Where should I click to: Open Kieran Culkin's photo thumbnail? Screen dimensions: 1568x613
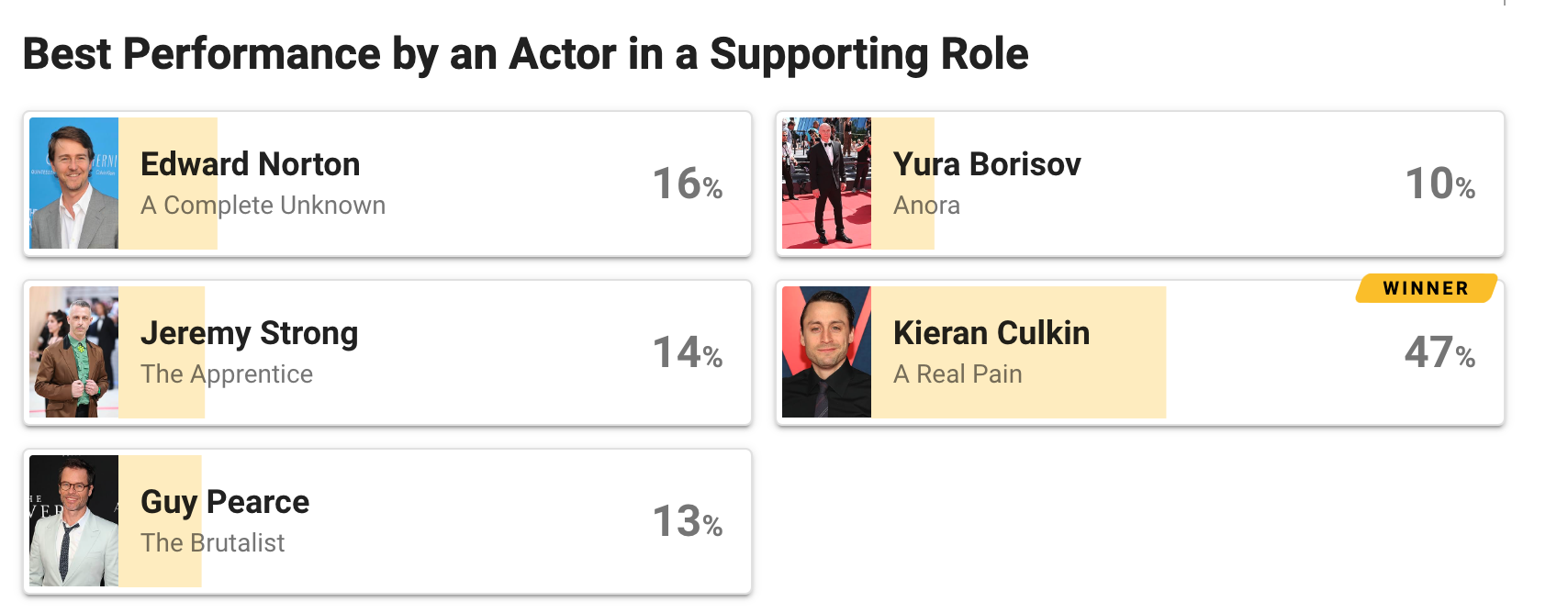coord(826,352)
